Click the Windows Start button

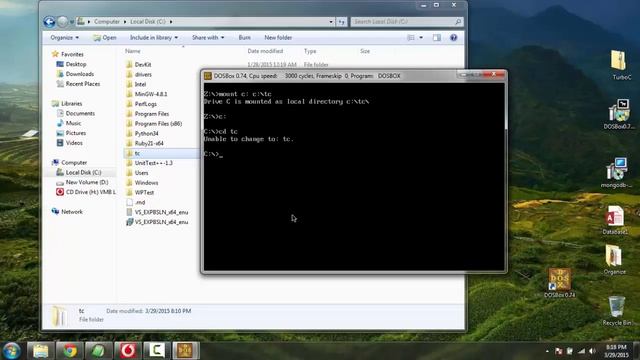[x=11, y=351]
